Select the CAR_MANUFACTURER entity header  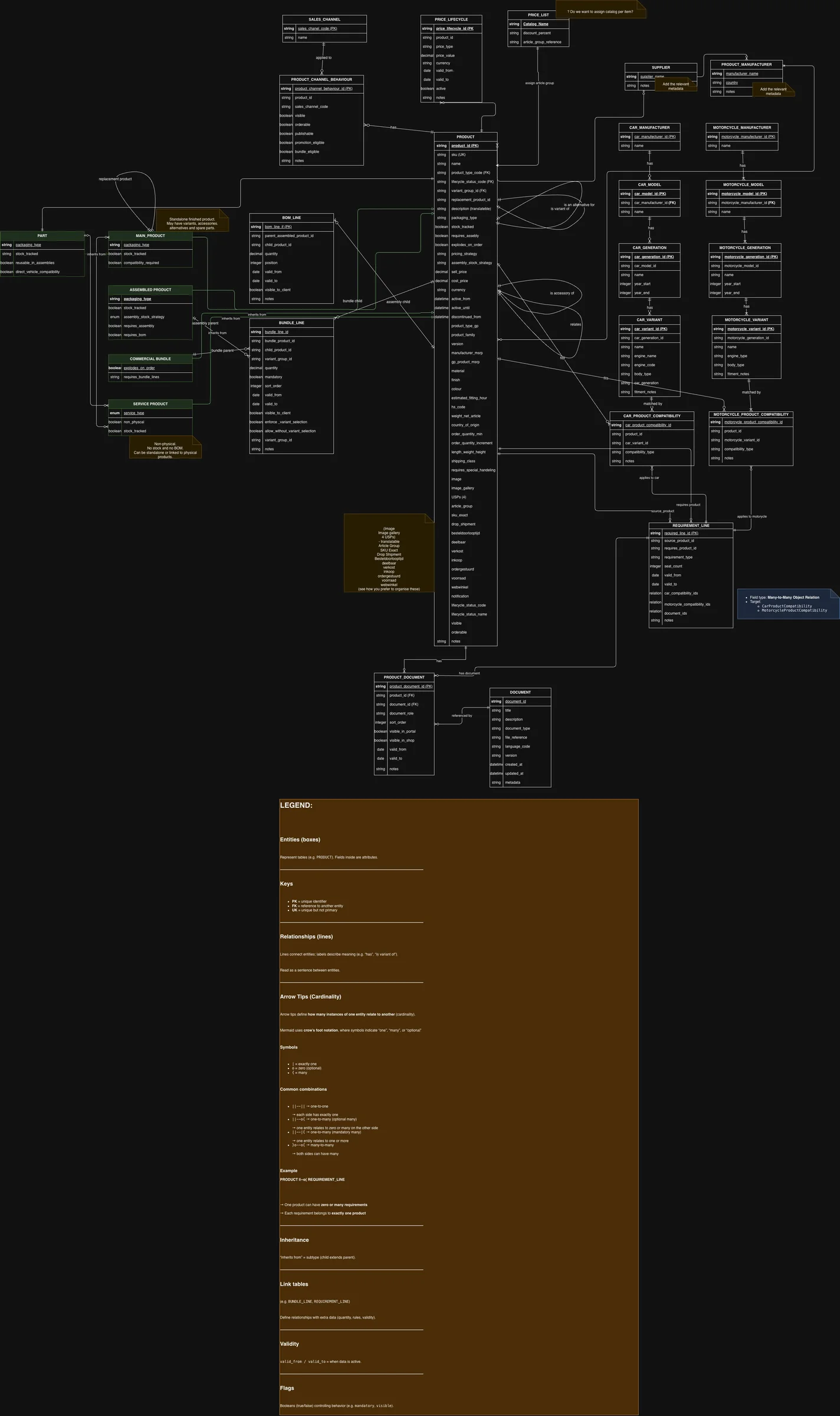[x=649, y=127]
